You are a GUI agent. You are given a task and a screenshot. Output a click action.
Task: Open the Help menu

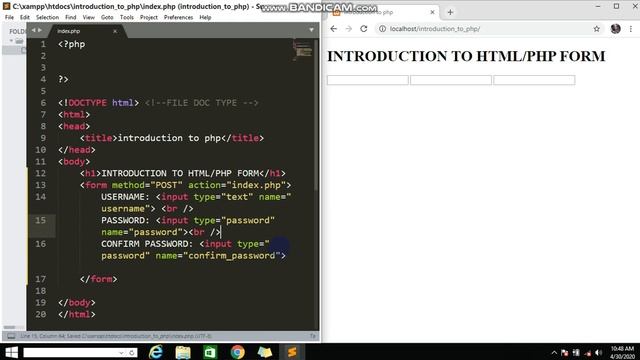205,18
